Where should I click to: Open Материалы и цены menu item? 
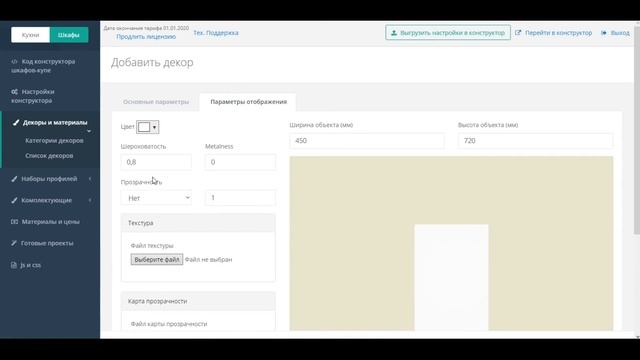pos(50,222)
